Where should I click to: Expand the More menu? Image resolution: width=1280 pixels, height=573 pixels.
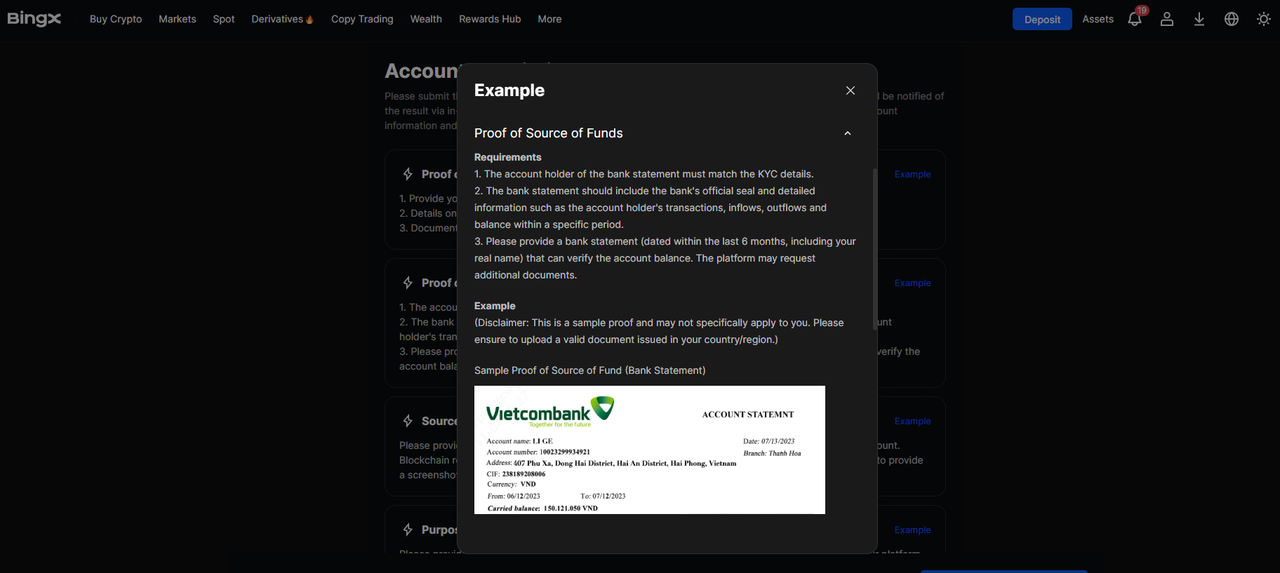pyautogui.click(x=549, y=19)
